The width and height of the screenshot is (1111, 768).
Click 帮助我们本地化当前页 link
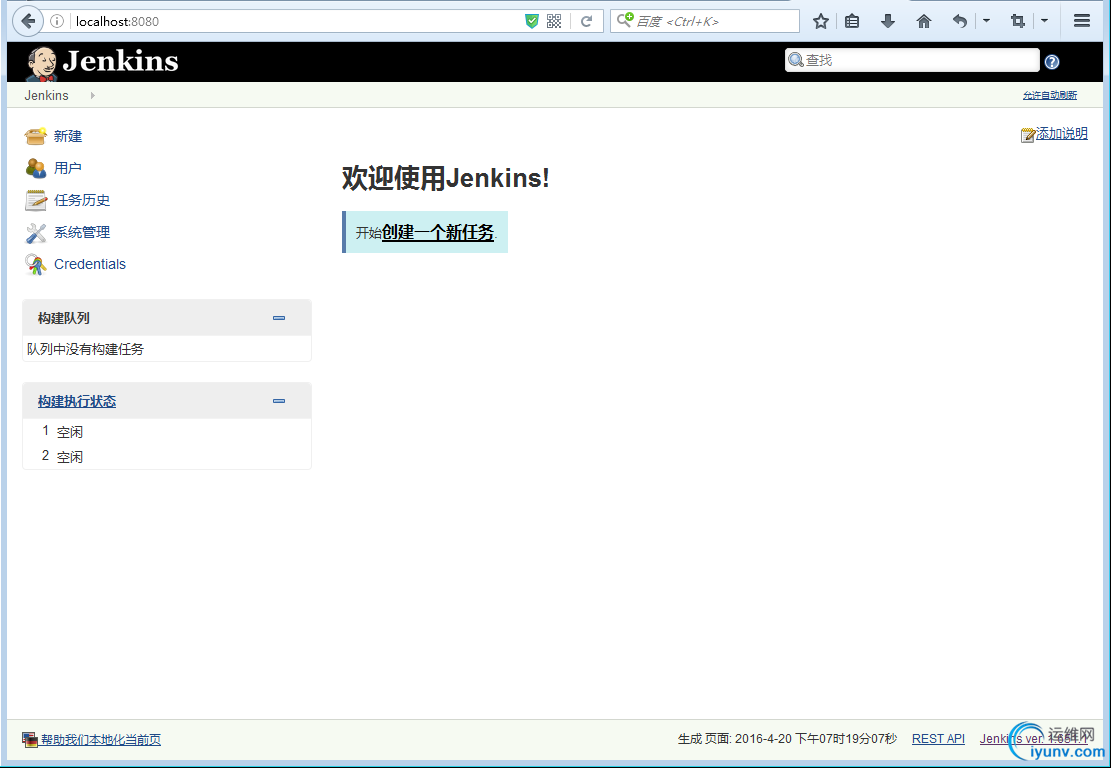coord(101,740)
